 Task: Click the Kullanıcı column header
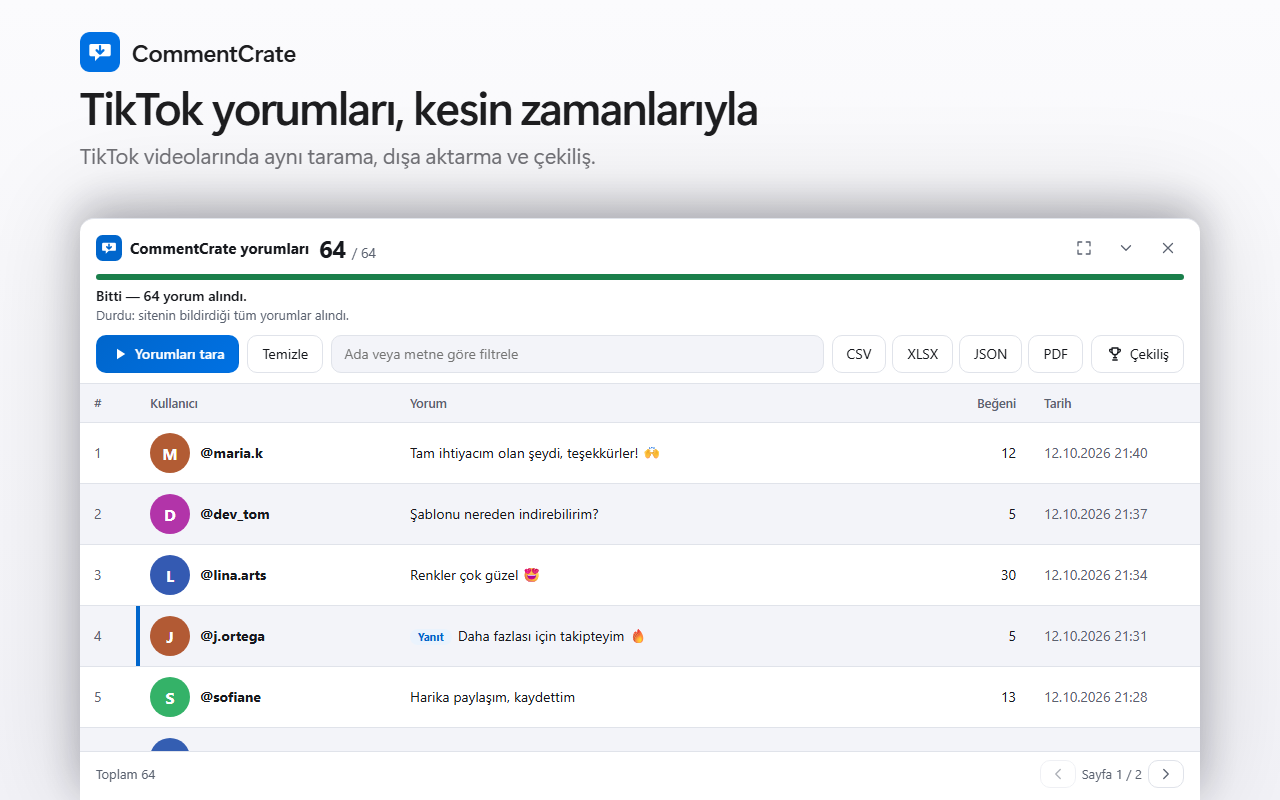[x=174, y=404]
